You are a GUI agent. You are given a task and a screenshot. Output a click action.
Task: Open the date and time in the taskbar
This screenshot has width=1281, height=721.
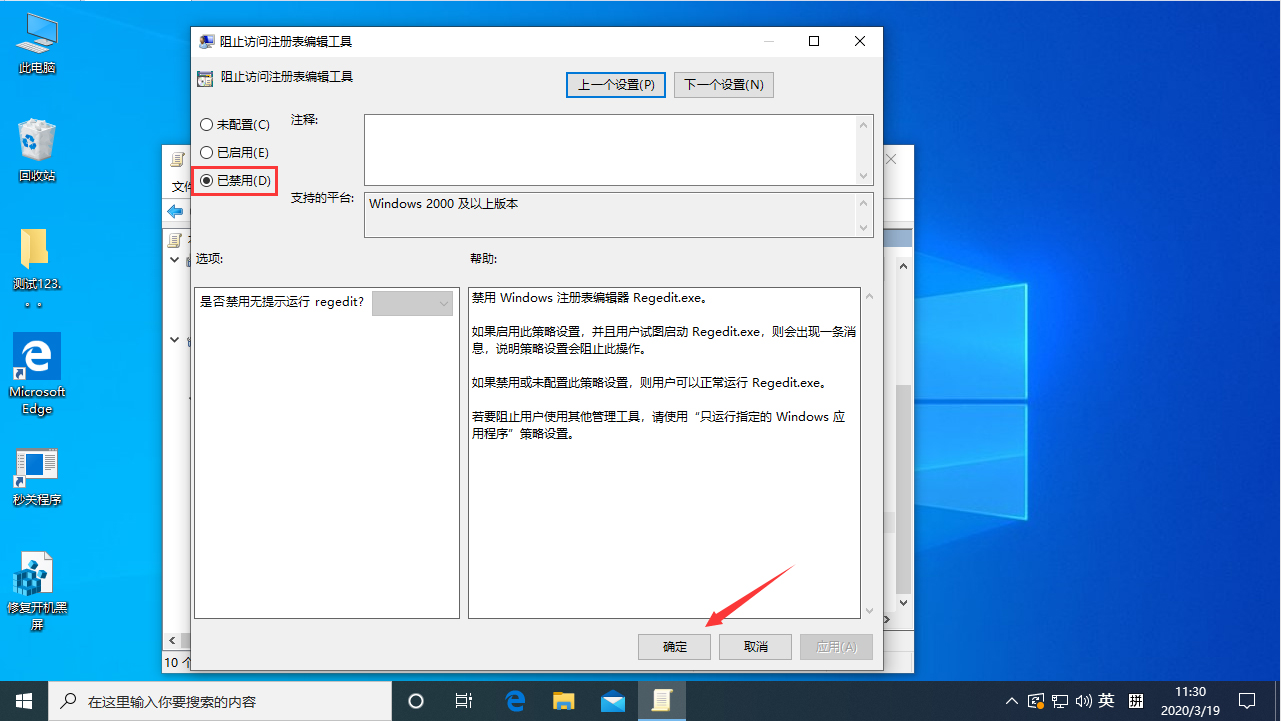(x=1190, y=700)
